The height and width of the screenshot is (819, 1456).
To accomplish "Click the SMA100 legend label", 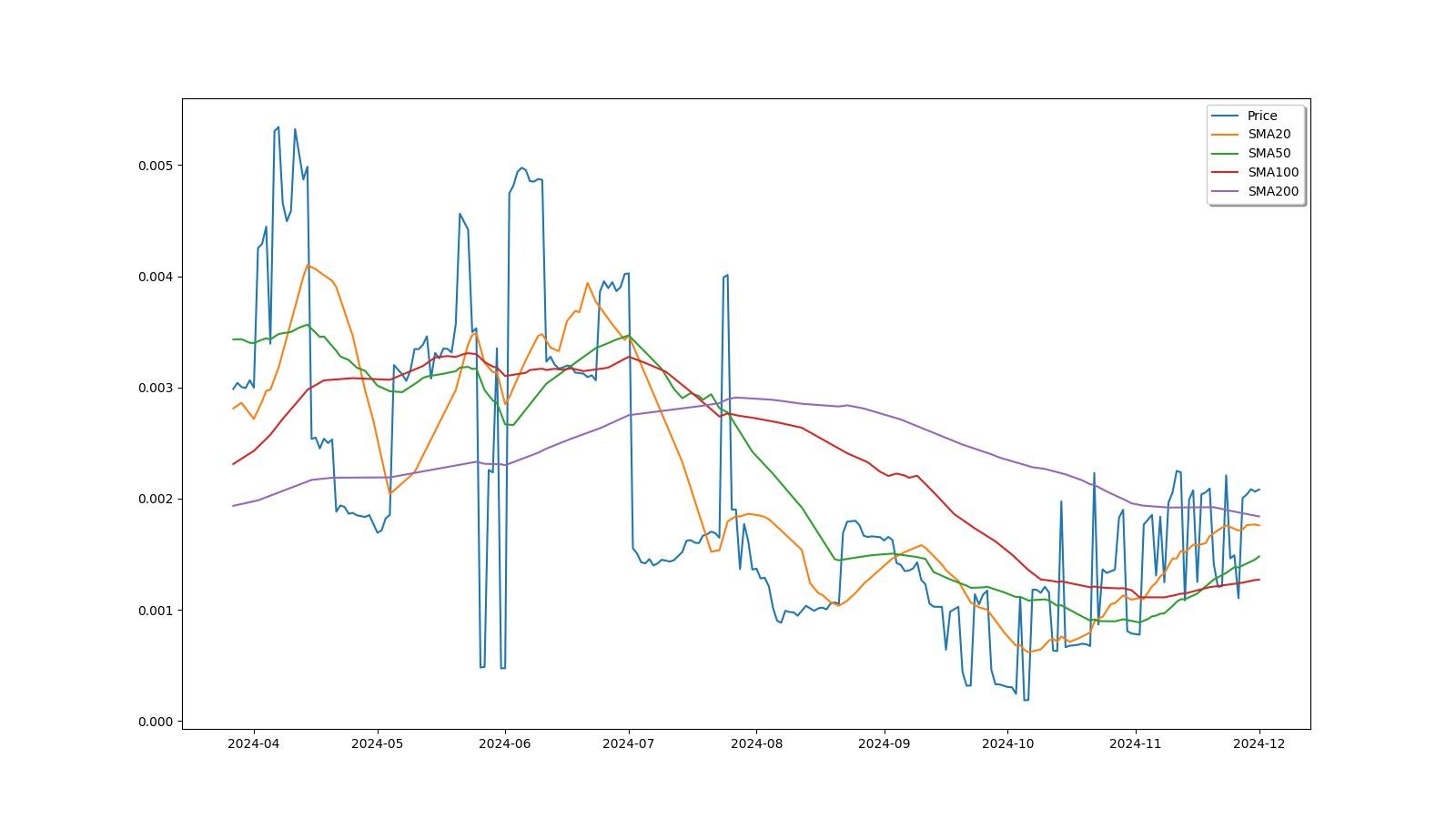I will [1273, 172].
